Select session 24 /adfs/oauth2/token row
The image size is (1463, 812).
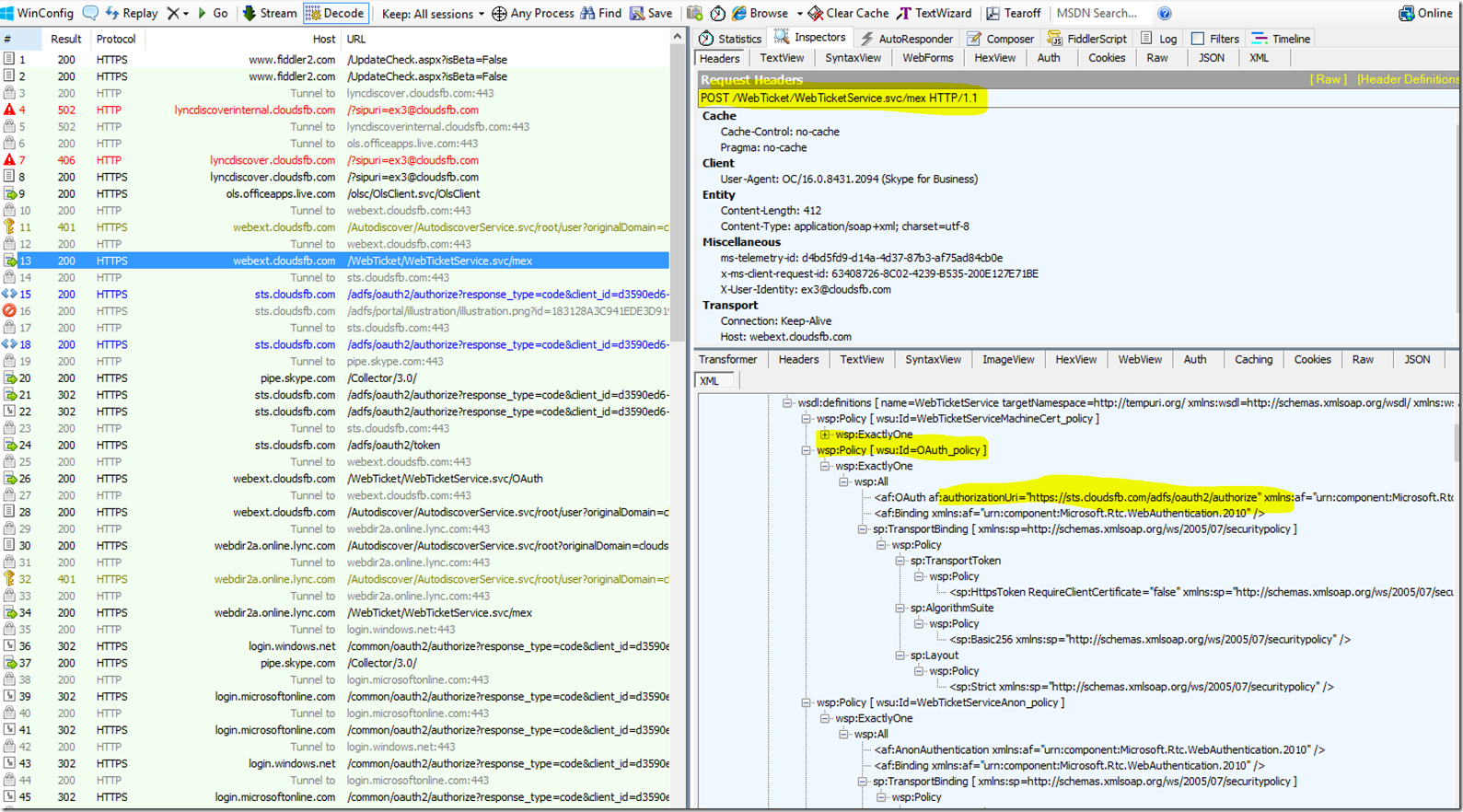click(x=335, y=446)
